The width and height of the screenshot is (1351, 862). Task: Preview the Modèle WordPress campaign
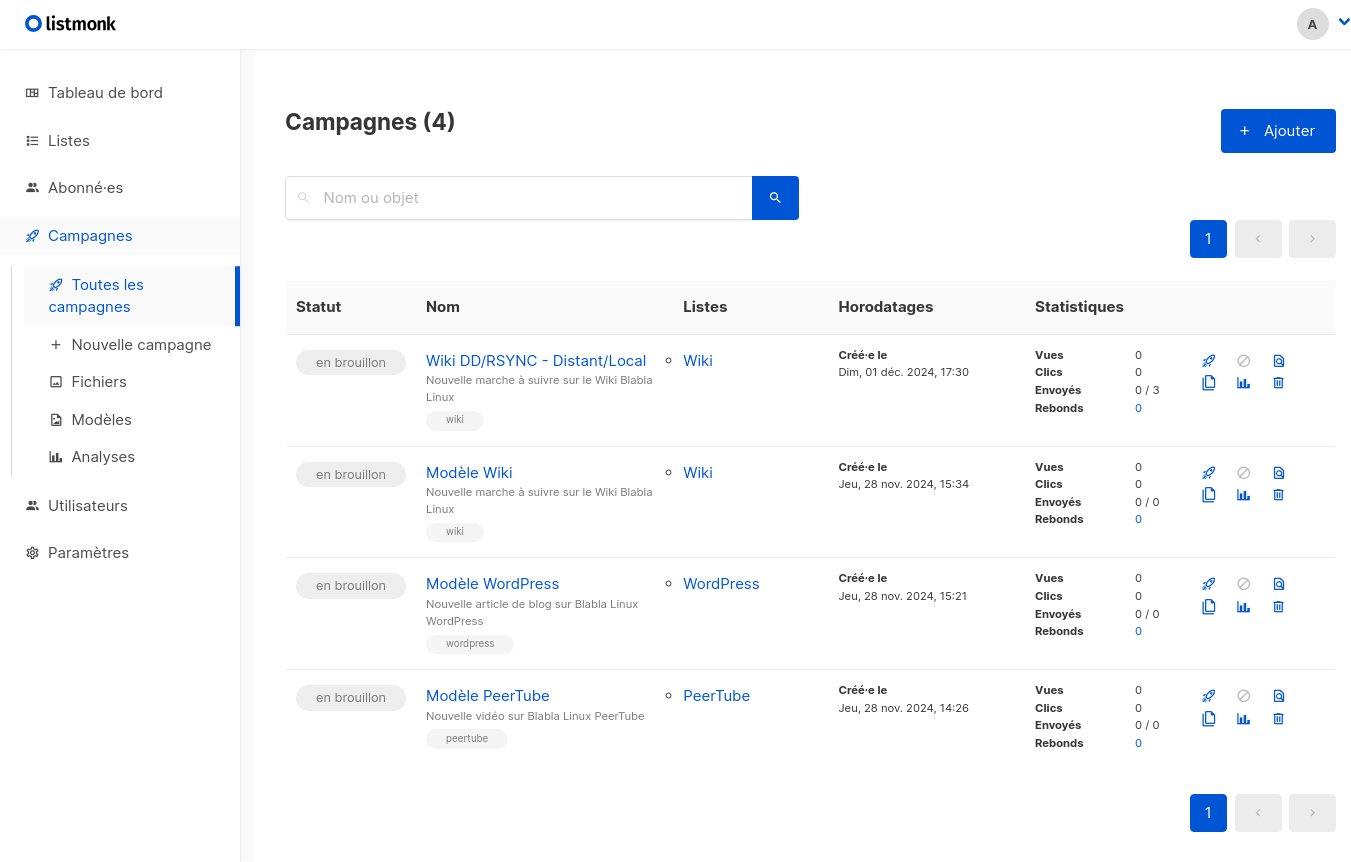click(1278, 584)
